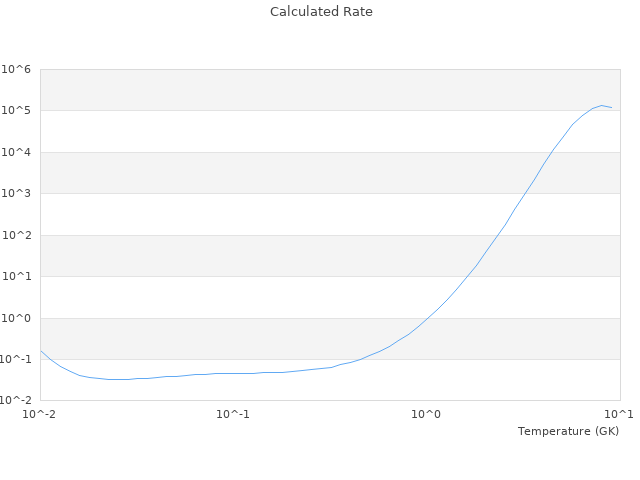The height and width of the screenshot is (480, 640).
Task: Click the 10^1 label on the x-axis
Action: (x=620, y=414)
